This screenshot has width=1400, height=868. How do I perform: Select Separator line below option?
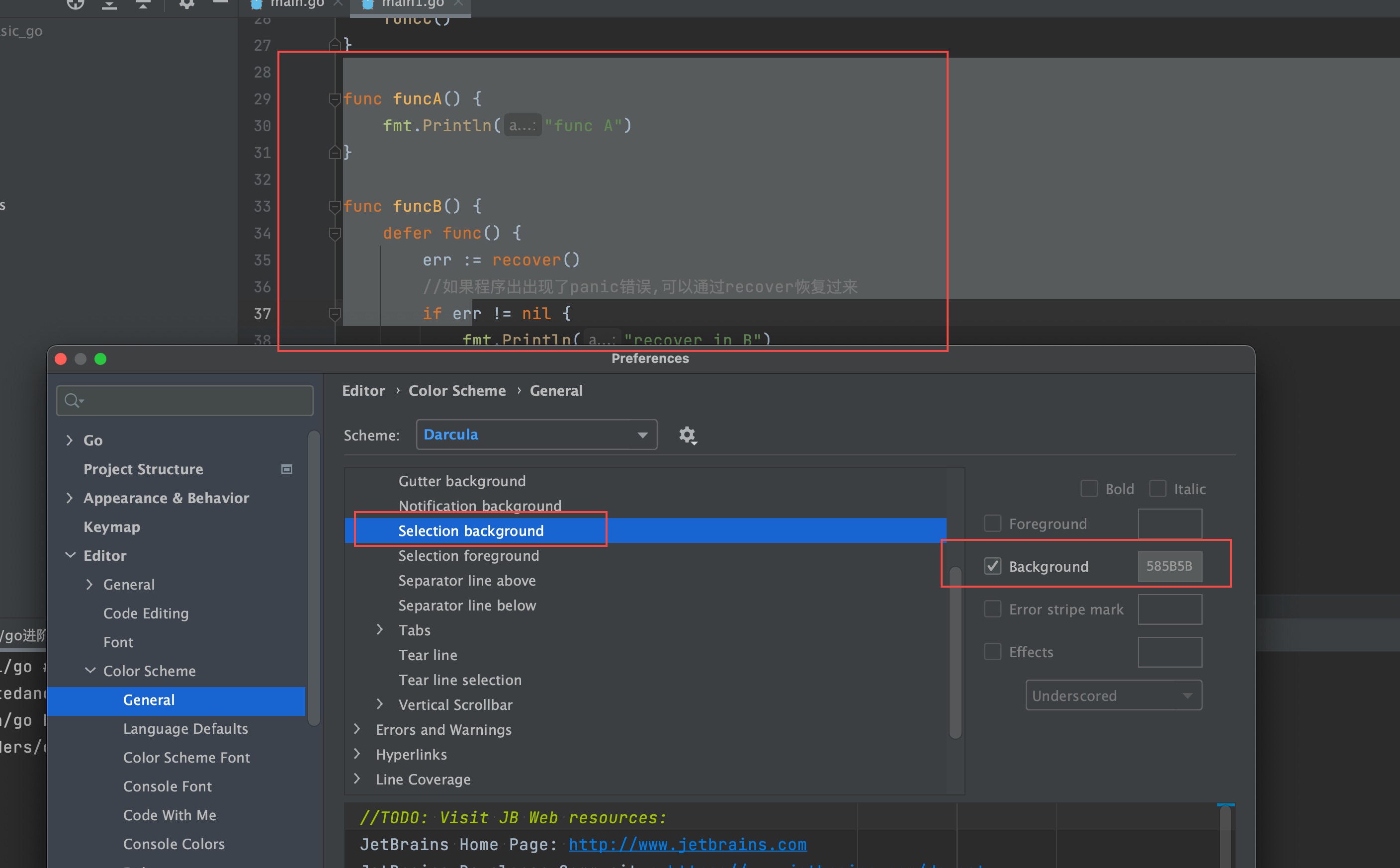(x=467, y=605)
